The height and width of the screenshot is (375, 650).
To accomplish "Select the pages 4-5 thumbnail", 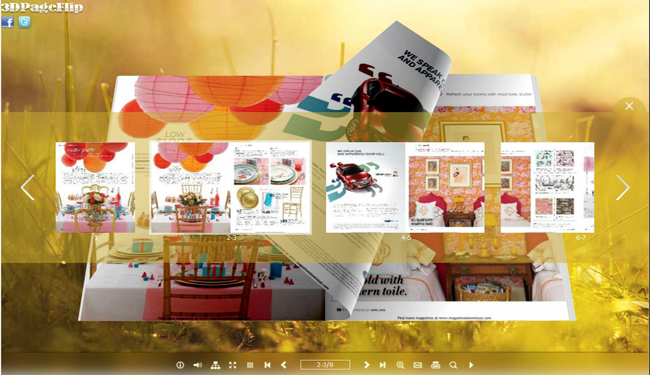I will 405,187.
